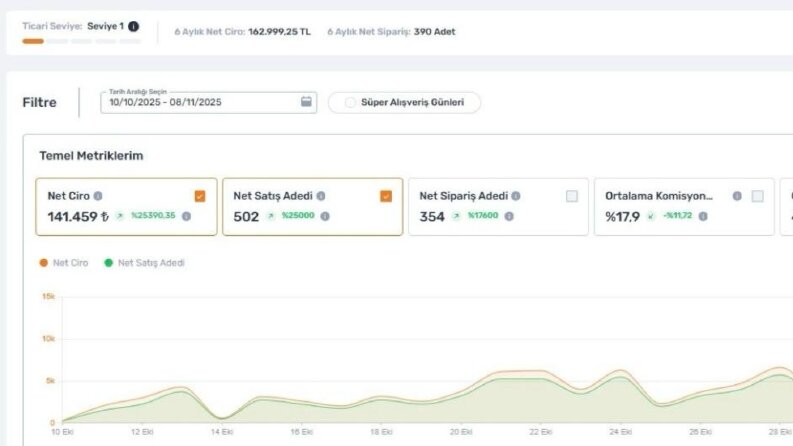
Task: Click the date range field 10/10/2025 - 08/11/2025
Action: tap(208, 102)
